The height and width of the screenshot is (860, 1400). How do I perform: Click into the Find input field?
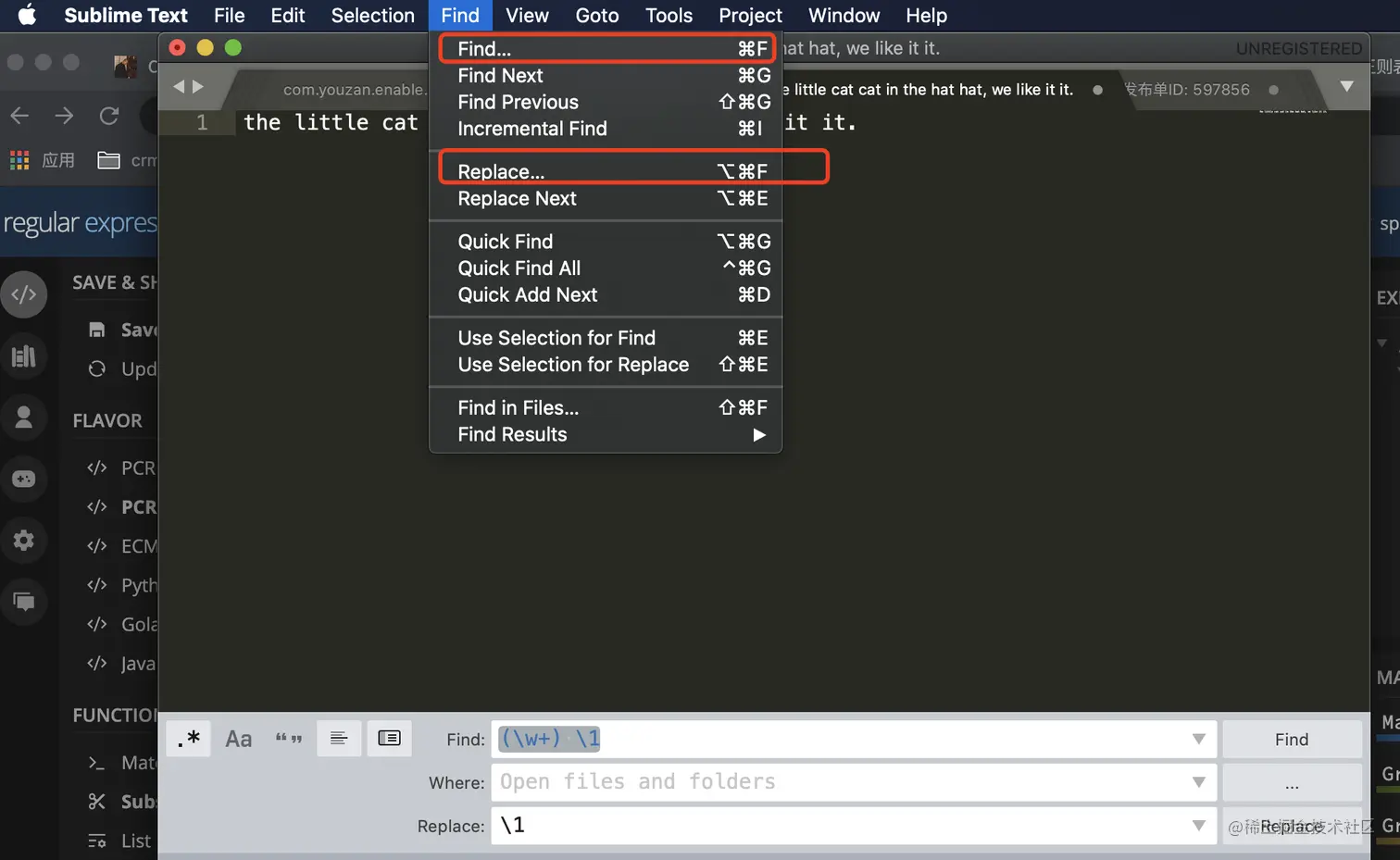point(854,739)
